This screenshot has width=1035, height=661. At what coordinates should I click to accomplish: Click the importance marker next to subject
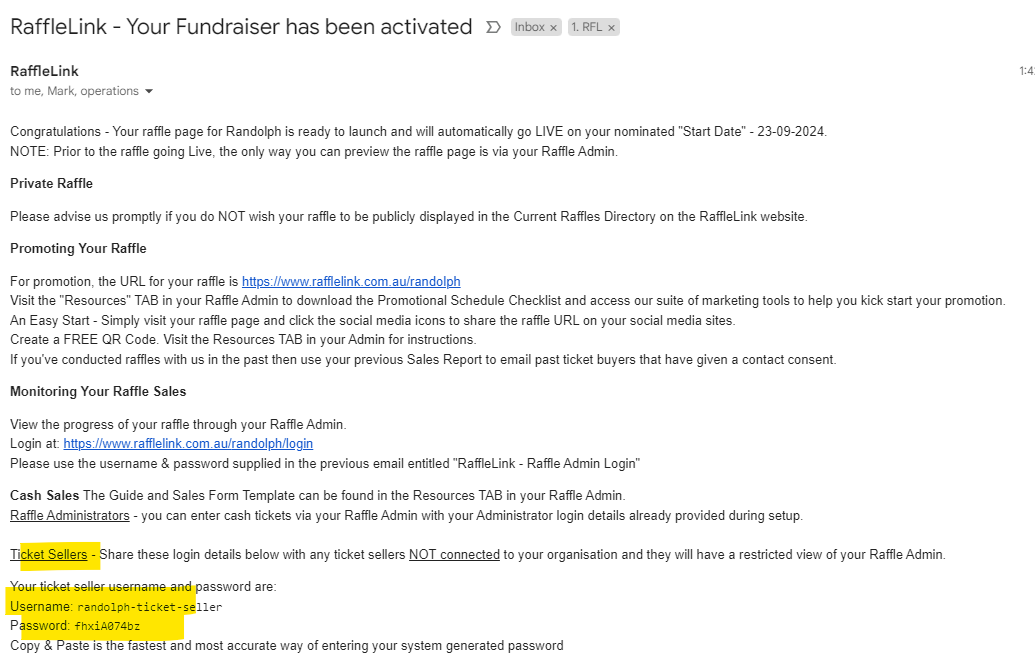492,28
